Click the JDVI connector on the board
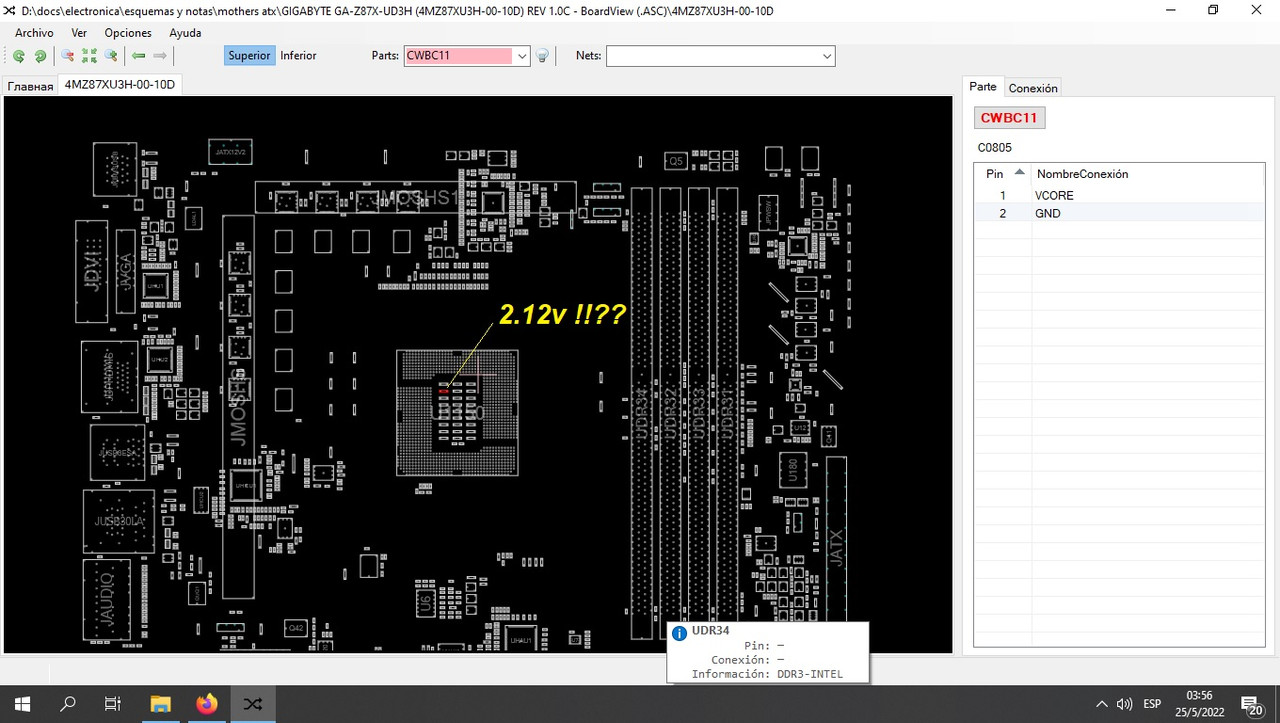This screenshot has height=723, width=1280. pos(93,273)
